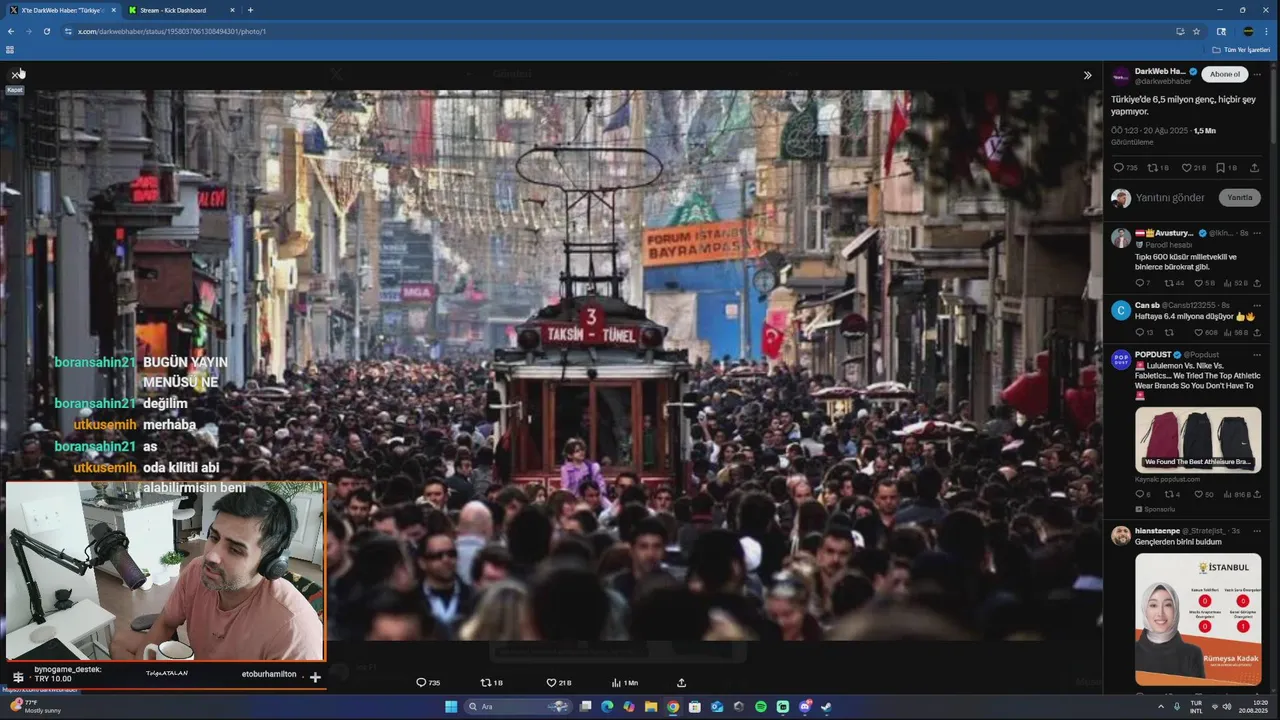Like heart in photo bottom action bar
1280x720 pixels.
click(551, 682)
